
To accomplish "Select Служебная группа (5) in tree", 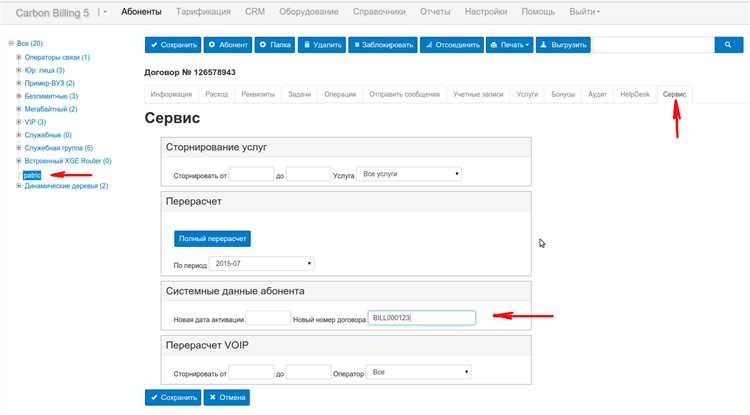I will click(x=58, y=148).
